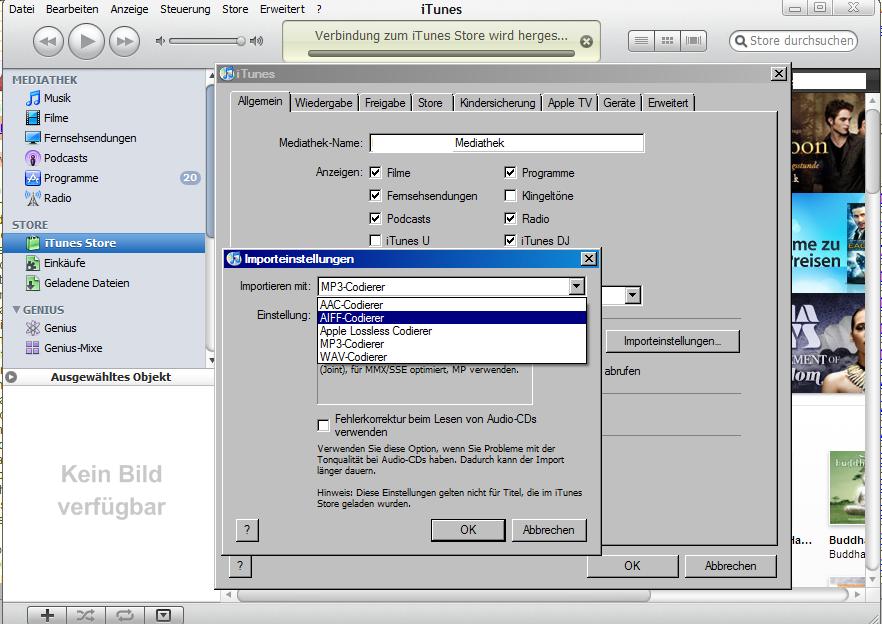Viewport: 882px width, 624px height.
Task: Toggle shuffle button in bottom bar
Action: pos(86,615)
